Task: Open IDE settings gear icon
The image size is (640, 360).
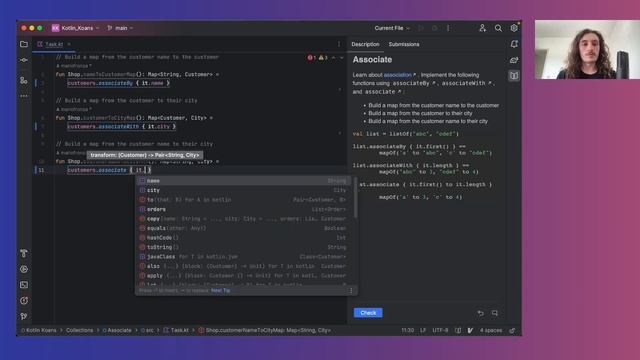Action: [514, 28]
